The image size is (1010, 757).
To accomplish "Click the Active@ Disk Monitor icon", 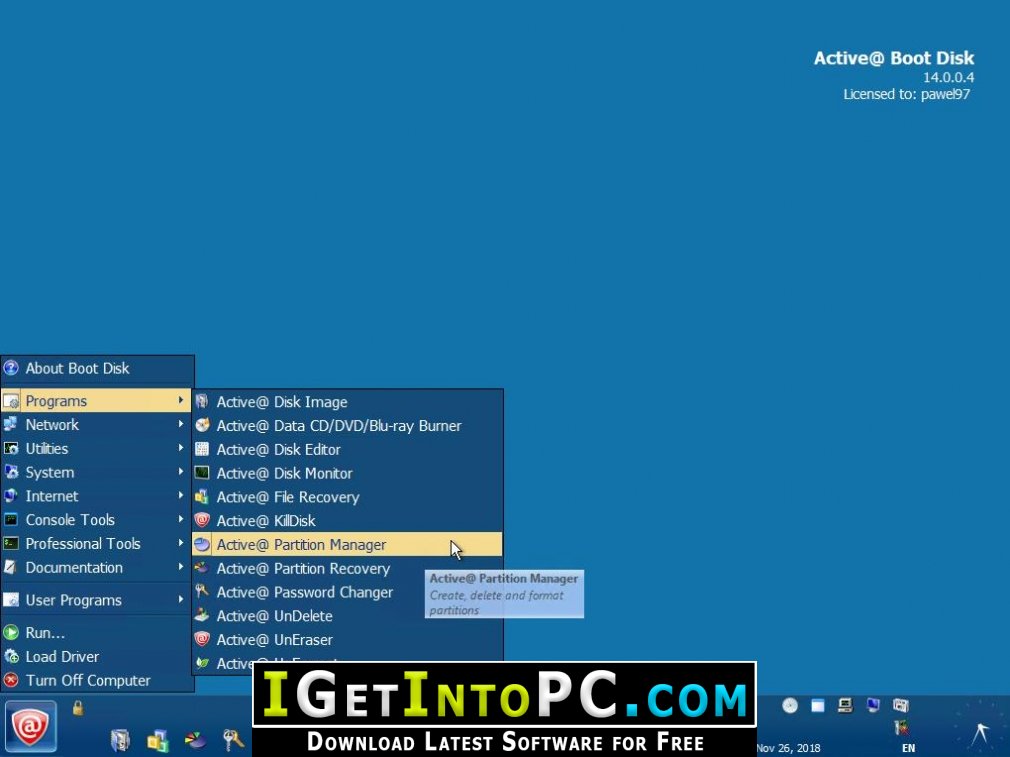I will 202,472.
